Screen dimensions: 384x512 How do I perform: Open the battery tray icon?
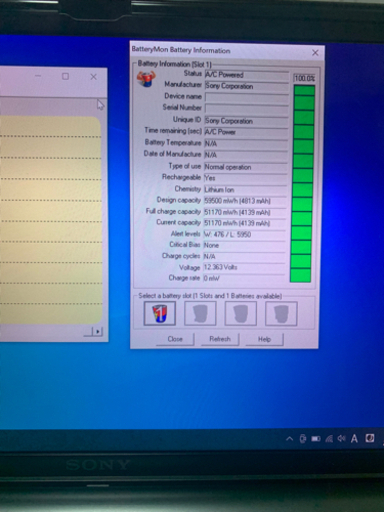pos(316,439)
